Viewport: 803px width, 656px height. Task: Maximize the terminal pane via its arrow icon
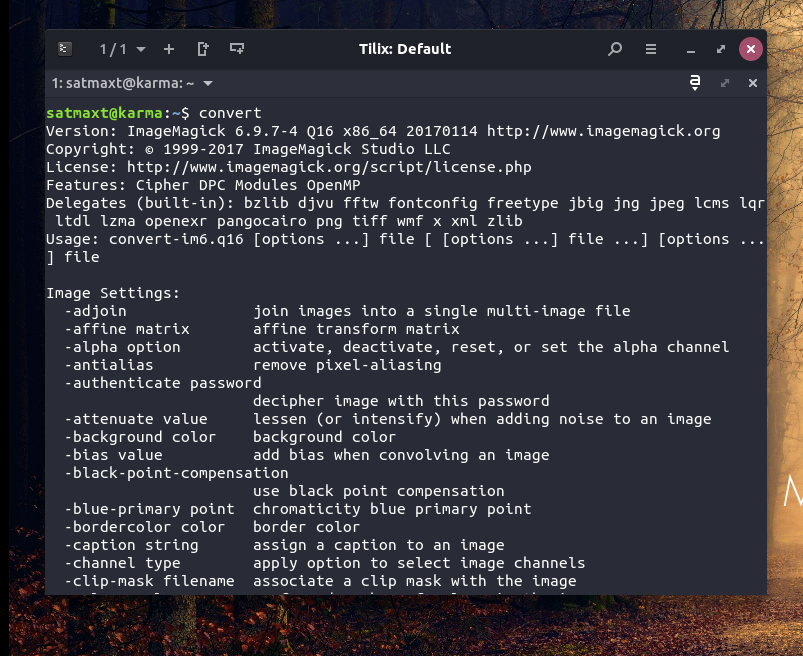(x=724, y=83)
